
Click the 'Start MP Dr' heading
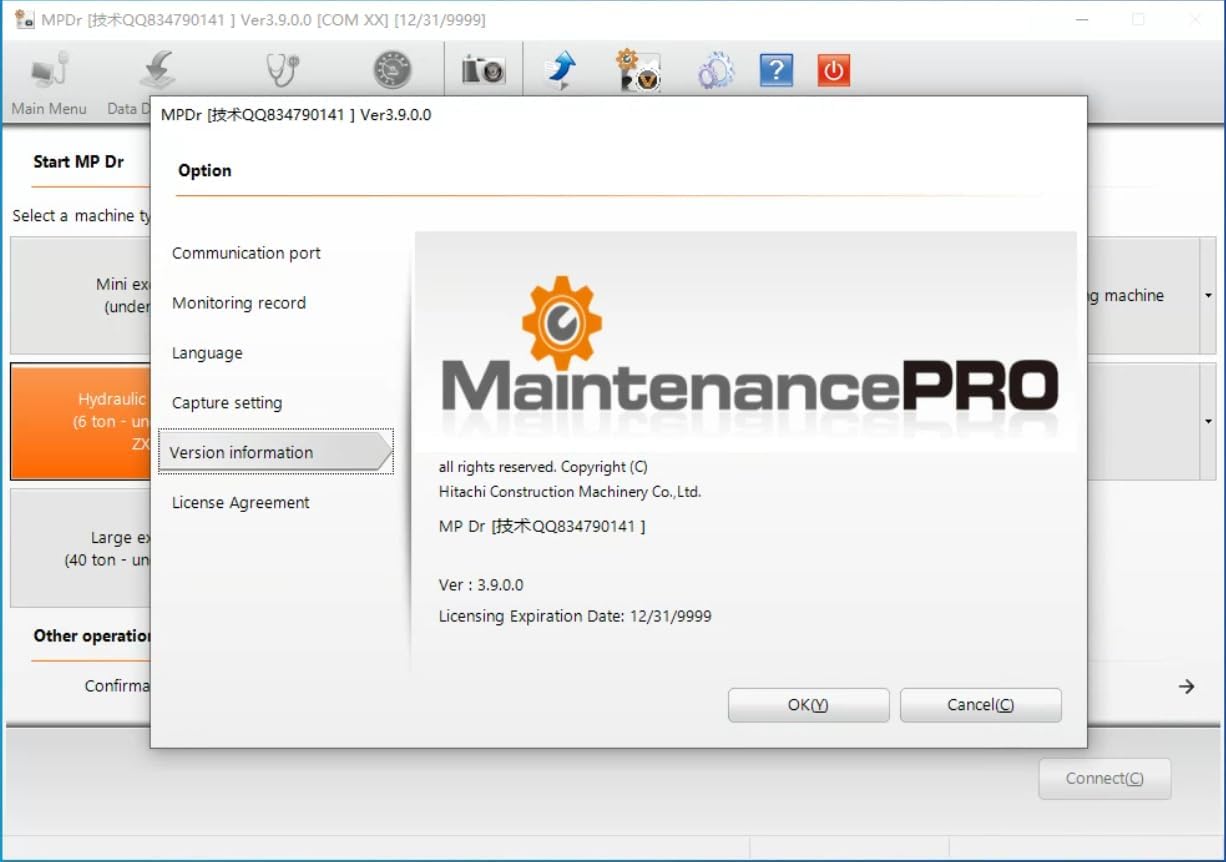click(79, 162)
